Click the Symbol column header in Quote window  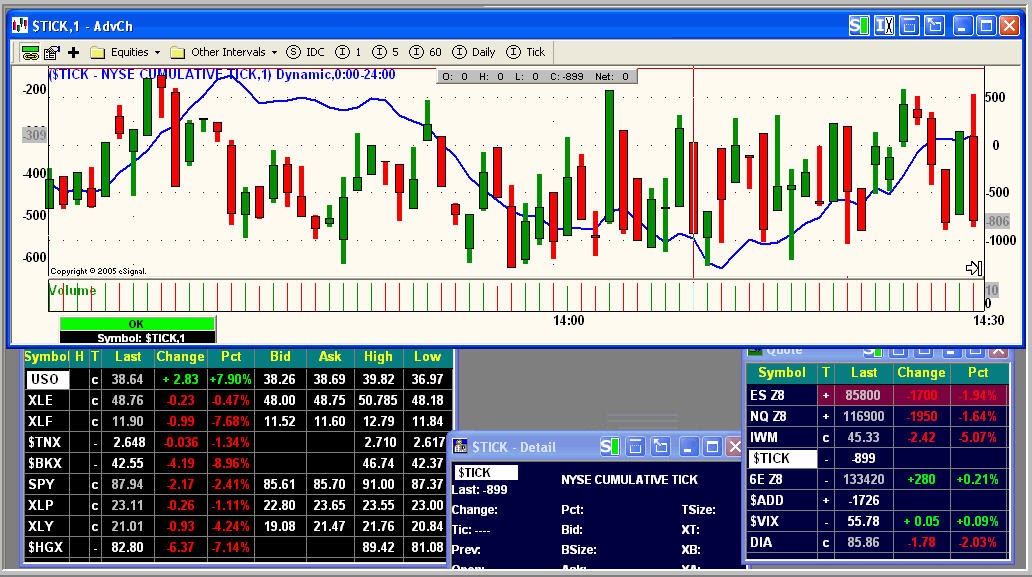[x=782, y=372]
